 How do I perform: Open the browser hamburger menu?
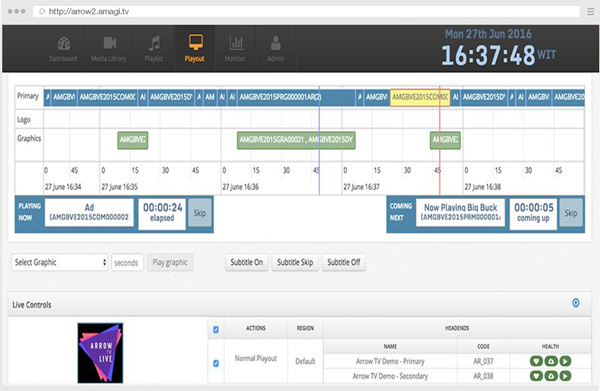tap(591, 11)
